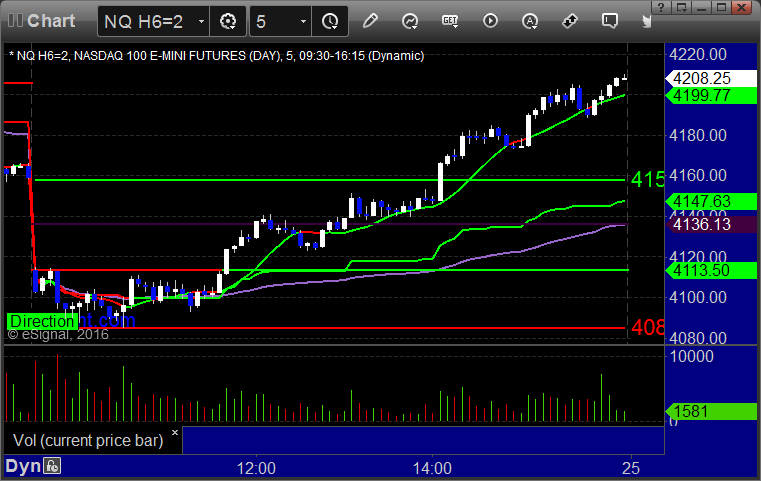Viewport: 761px width, 481px height.
Task: Maximize the chart window
Action: click(721, 7)
